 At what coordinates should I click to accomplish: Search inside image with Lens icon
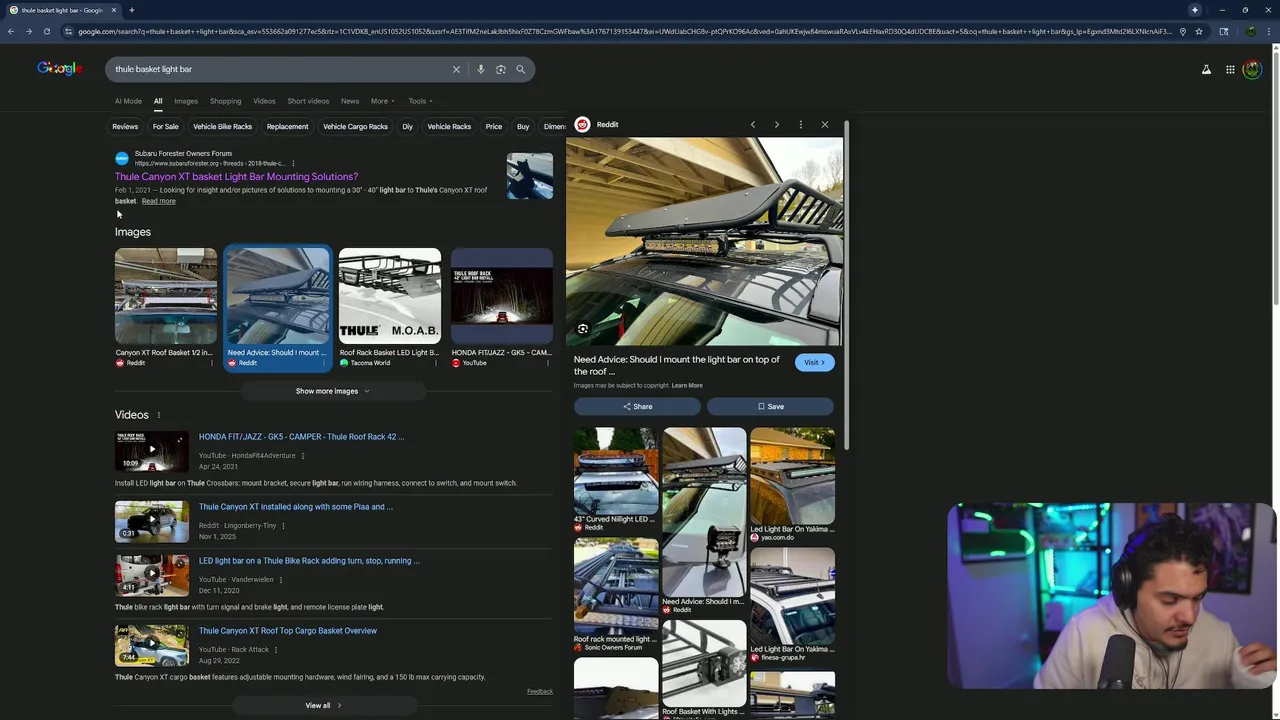click(x=583, y=329)
